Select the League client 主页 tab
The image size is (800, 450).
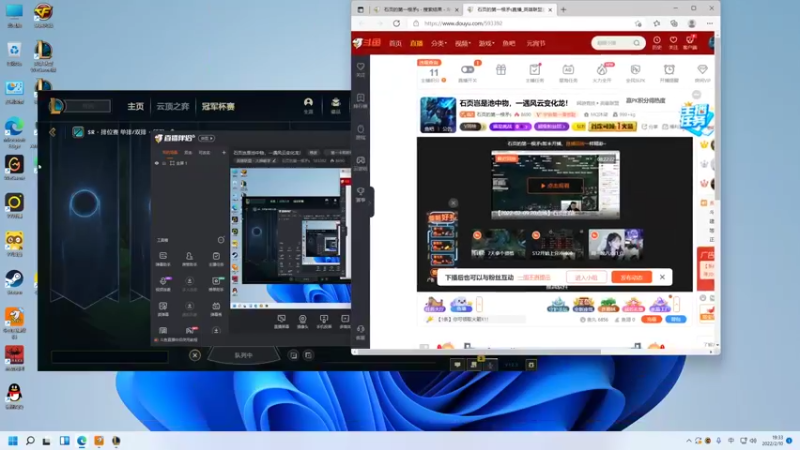(x=136, y=106)
